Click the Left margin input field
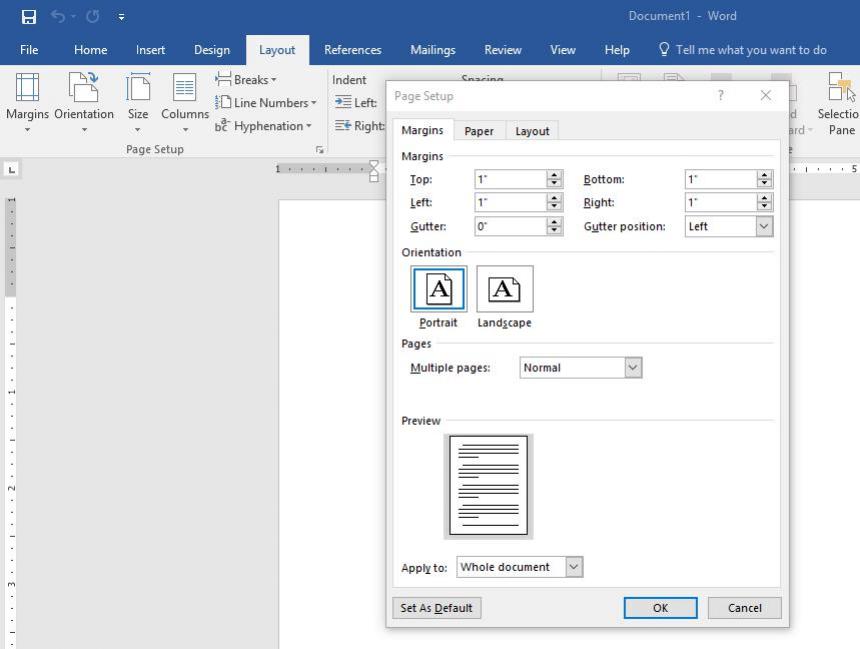This screenshot has width=860, height=649. coord(511,202)
